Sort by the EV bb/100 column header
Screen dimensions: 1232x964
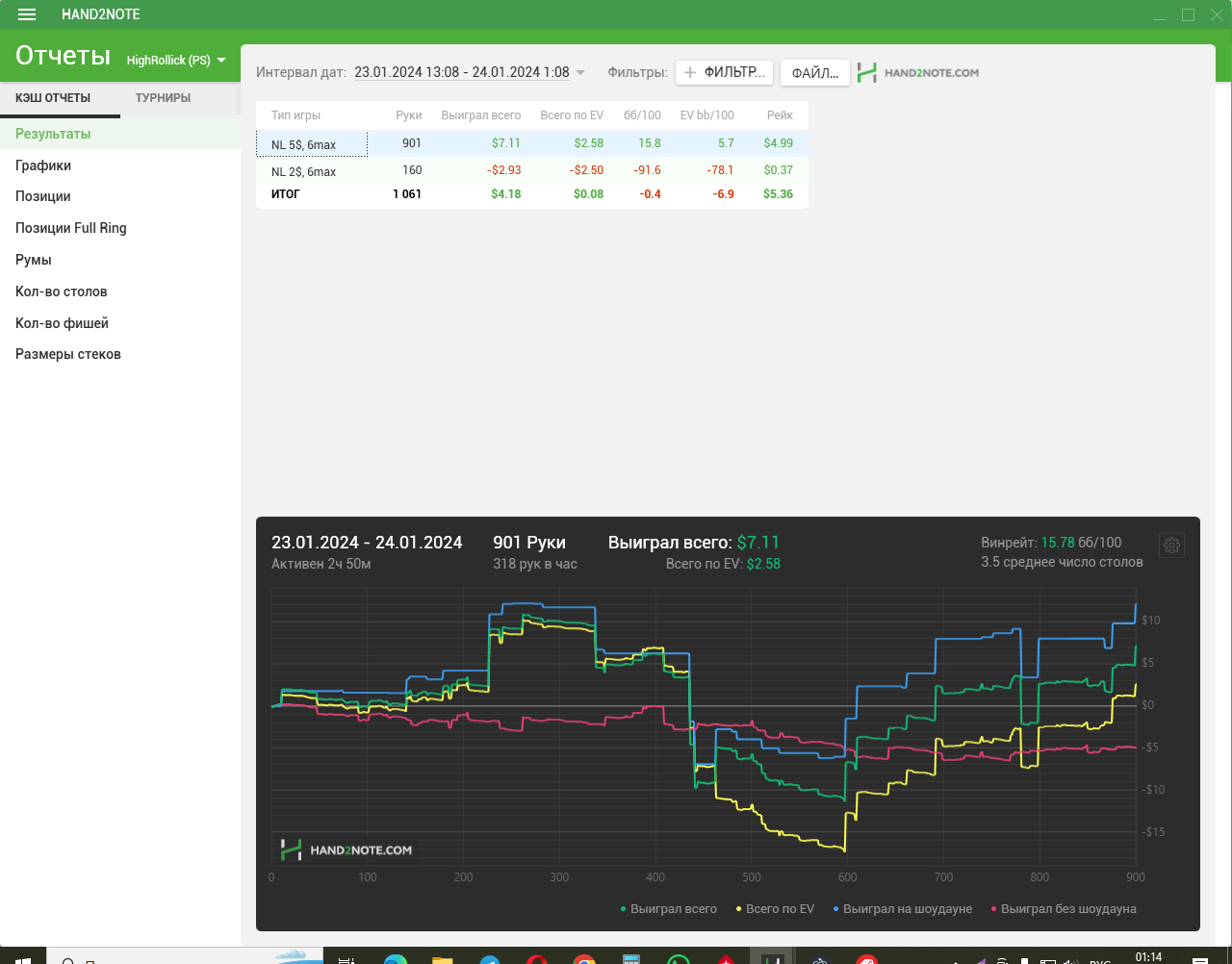[x=707, y=115]
